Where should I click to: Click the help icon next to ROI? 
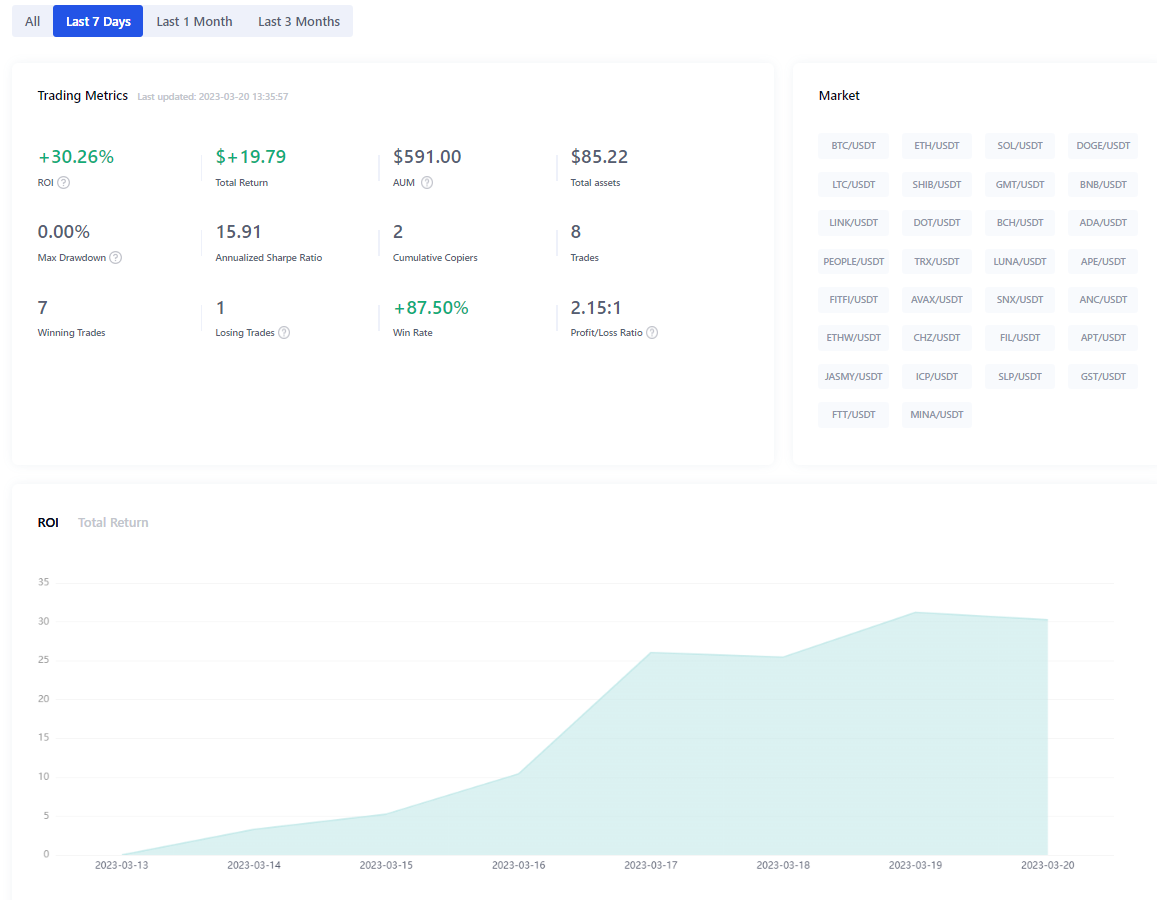(64, 183)
